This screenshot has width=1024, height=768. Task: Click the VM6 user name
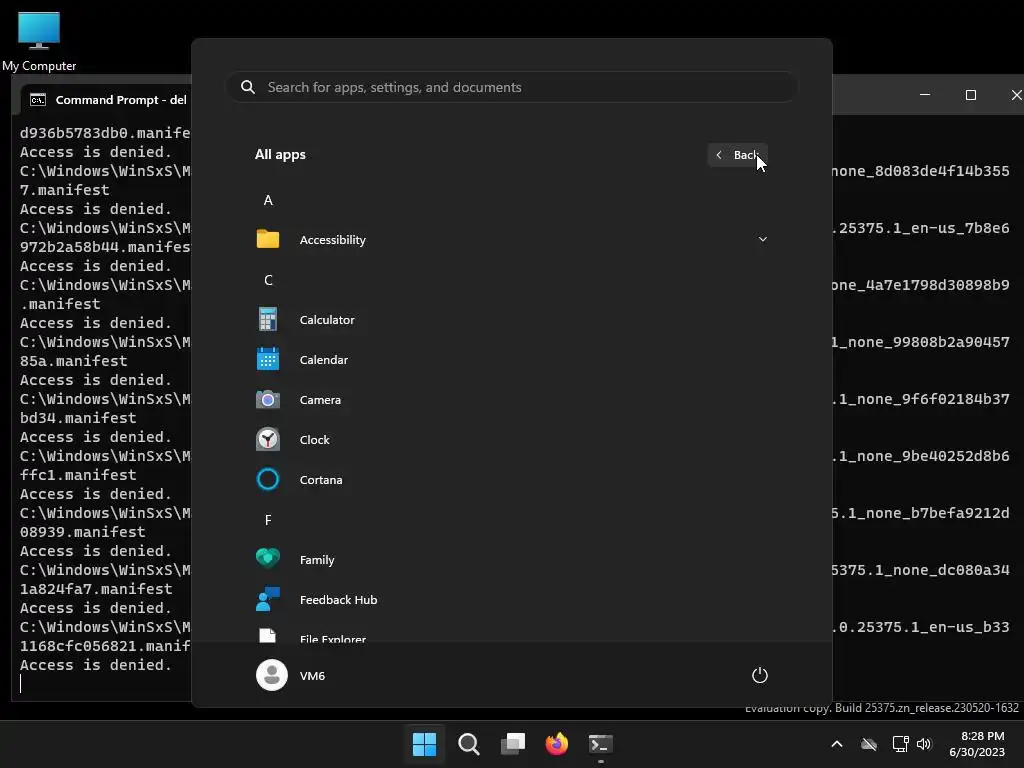coord(312,676)
